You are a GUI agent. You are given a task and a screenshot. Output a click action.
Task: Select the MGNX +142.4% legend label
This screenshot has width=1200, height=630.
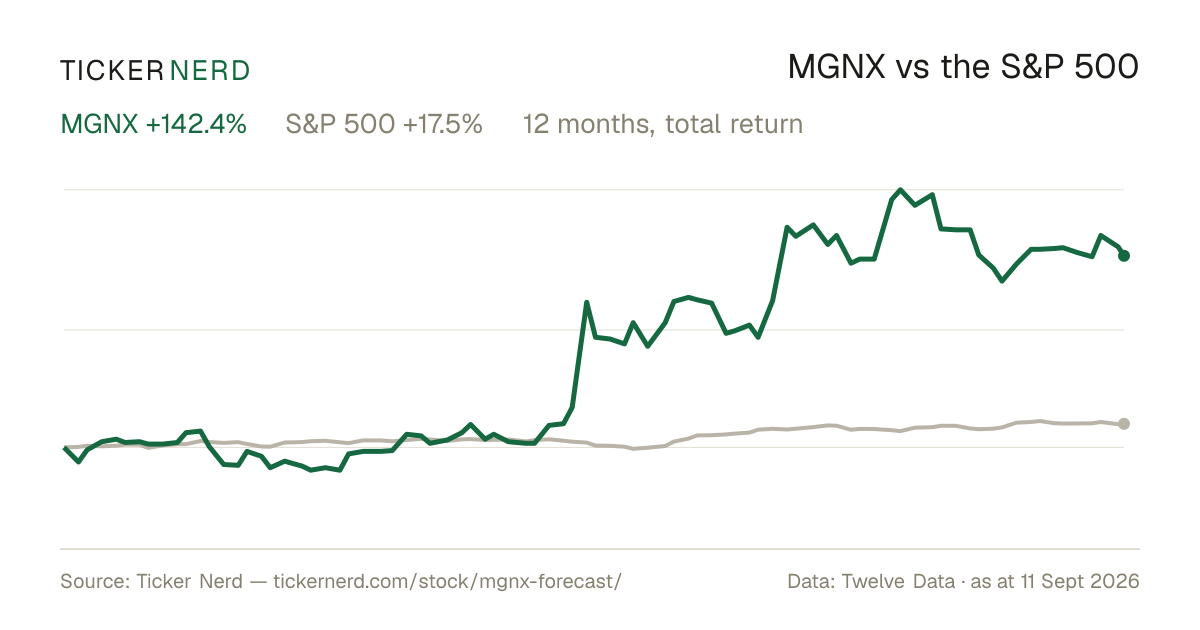[x=154, y=124]
